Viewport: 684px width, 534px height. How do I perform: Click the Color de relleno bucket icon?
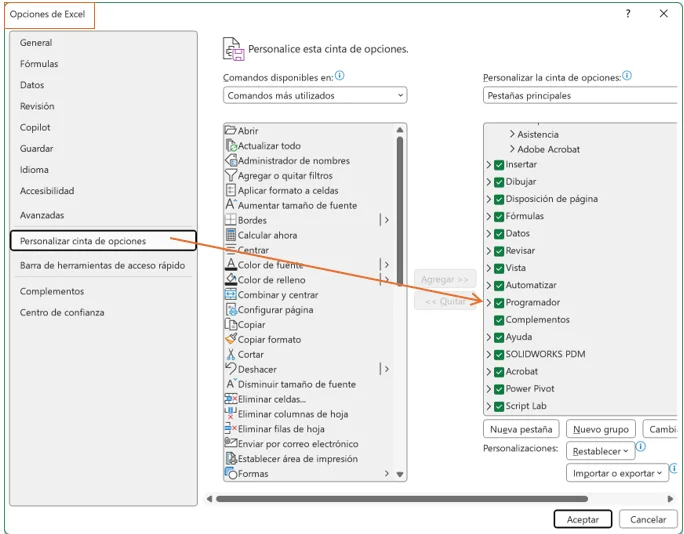click(x=231, y=279)
